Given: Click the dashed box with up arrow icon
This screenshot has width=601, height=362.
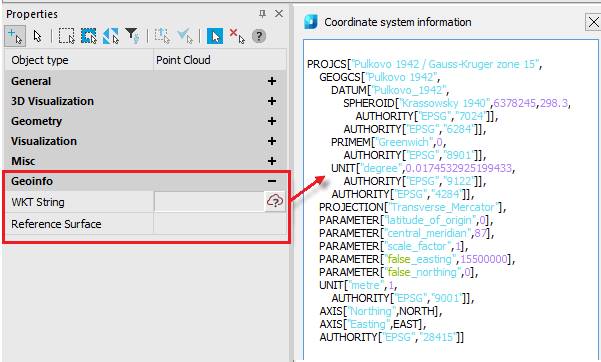Looking at the screenshot, I should pos(162,36).
